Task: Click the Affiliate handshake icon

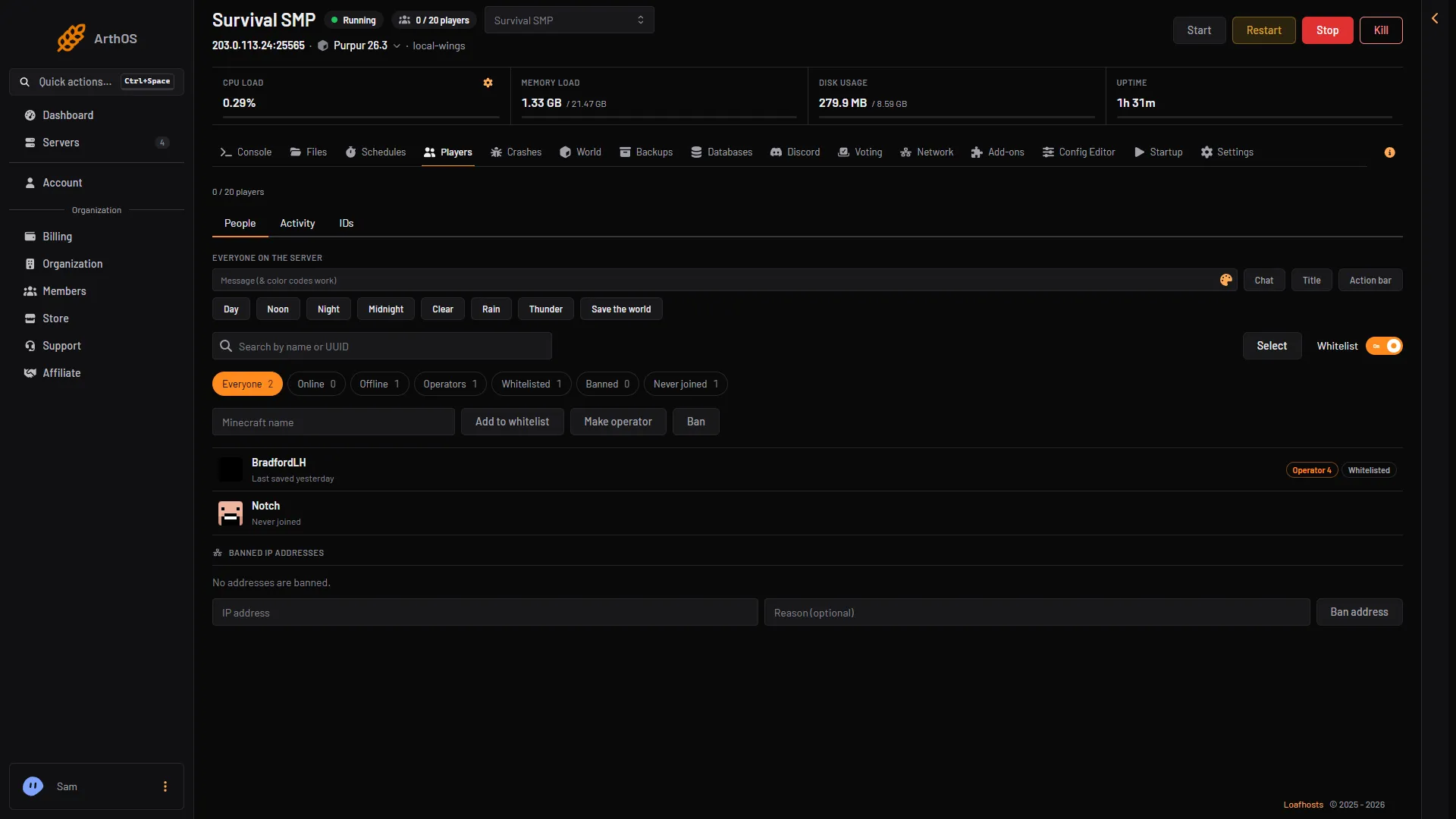Action: click(30, 373)
